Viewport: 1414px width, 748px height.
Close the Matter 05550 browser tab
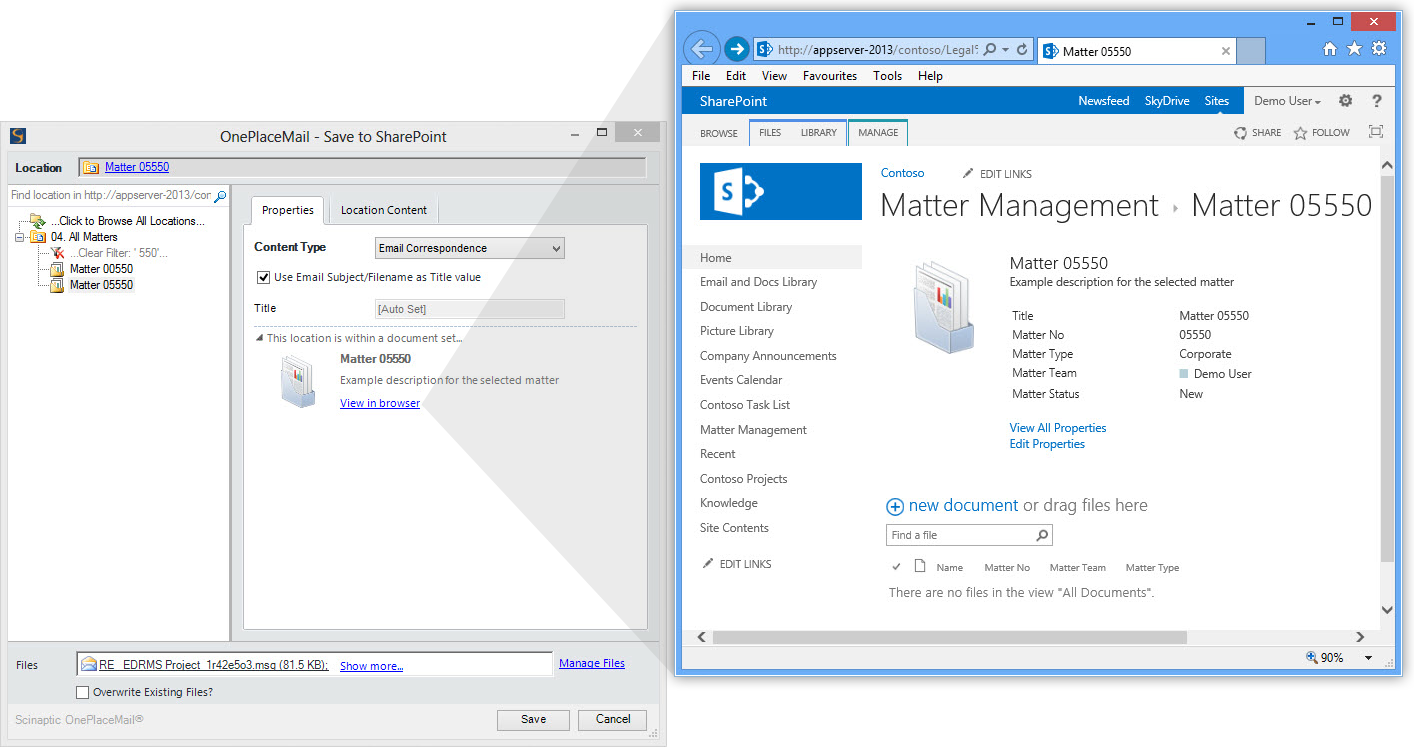click(x=1226, y=51)
